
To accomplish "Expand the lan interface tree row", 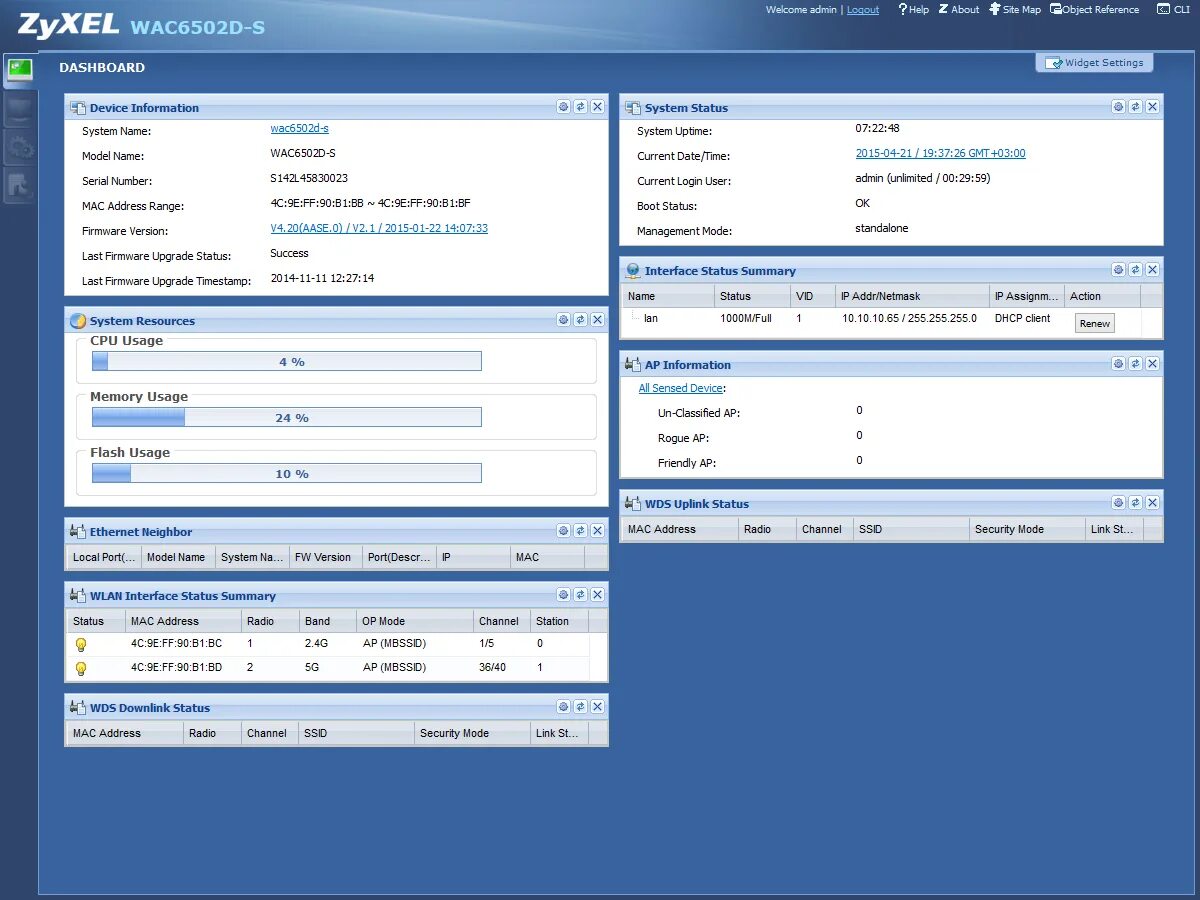I will coord(636,318).
